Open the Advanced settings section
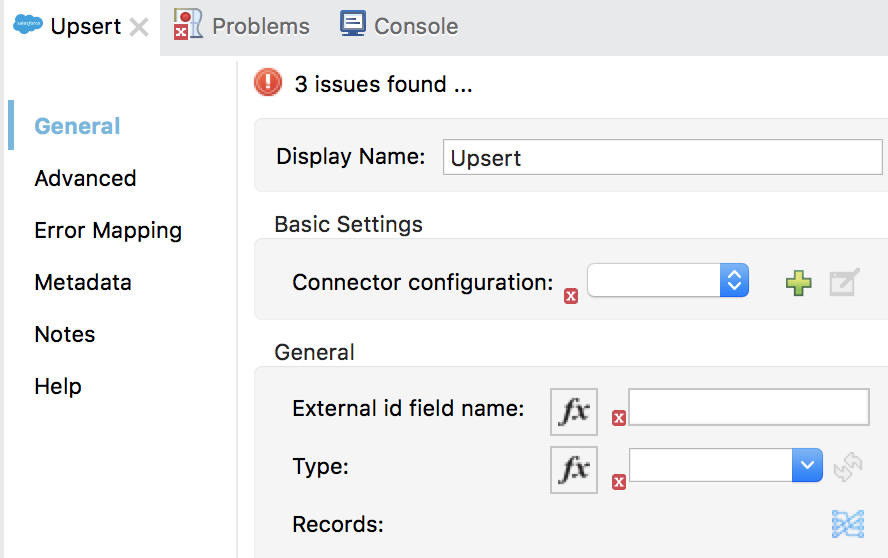This screenshot has width=888, height=558. pos(85,178)
